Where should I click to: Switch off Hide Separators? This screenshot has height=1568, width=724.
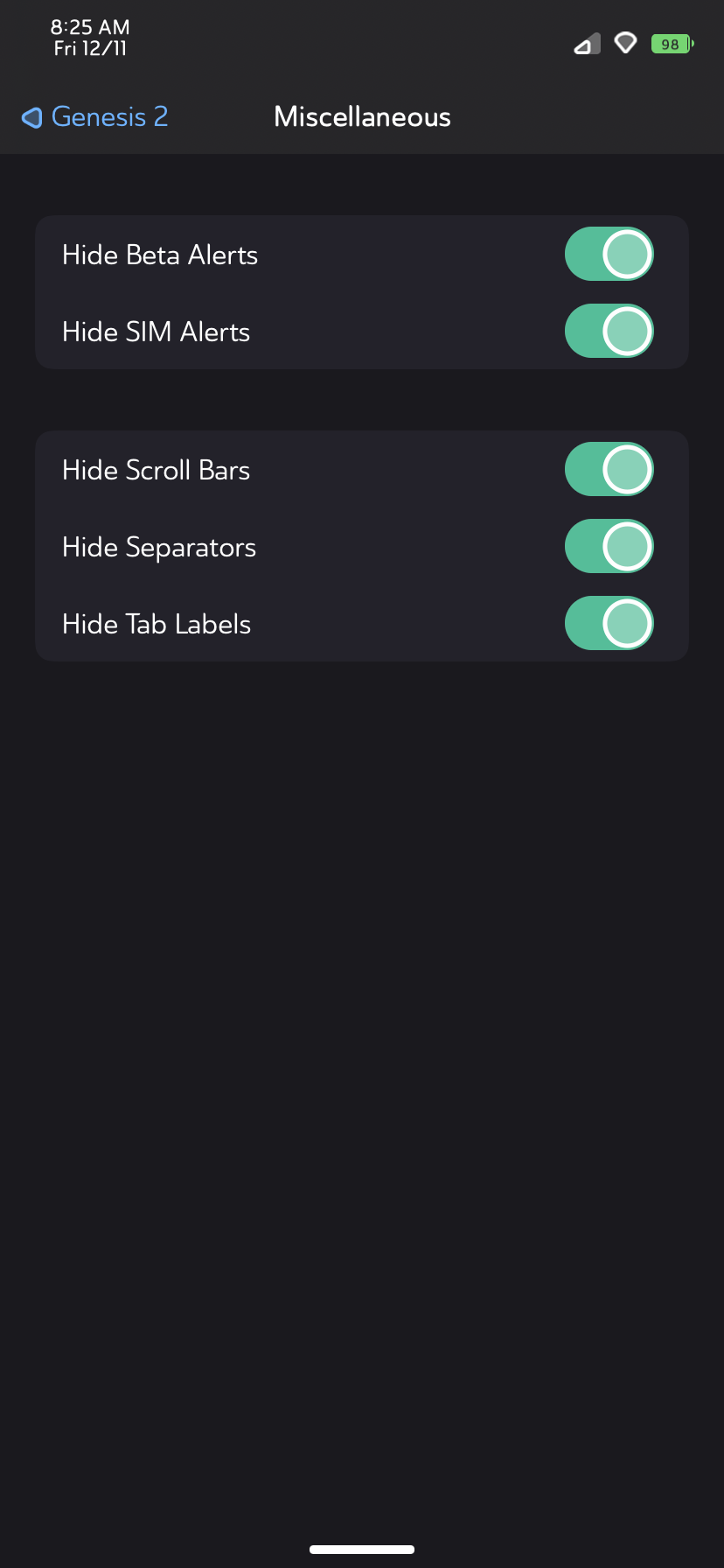tap(609, 547)
